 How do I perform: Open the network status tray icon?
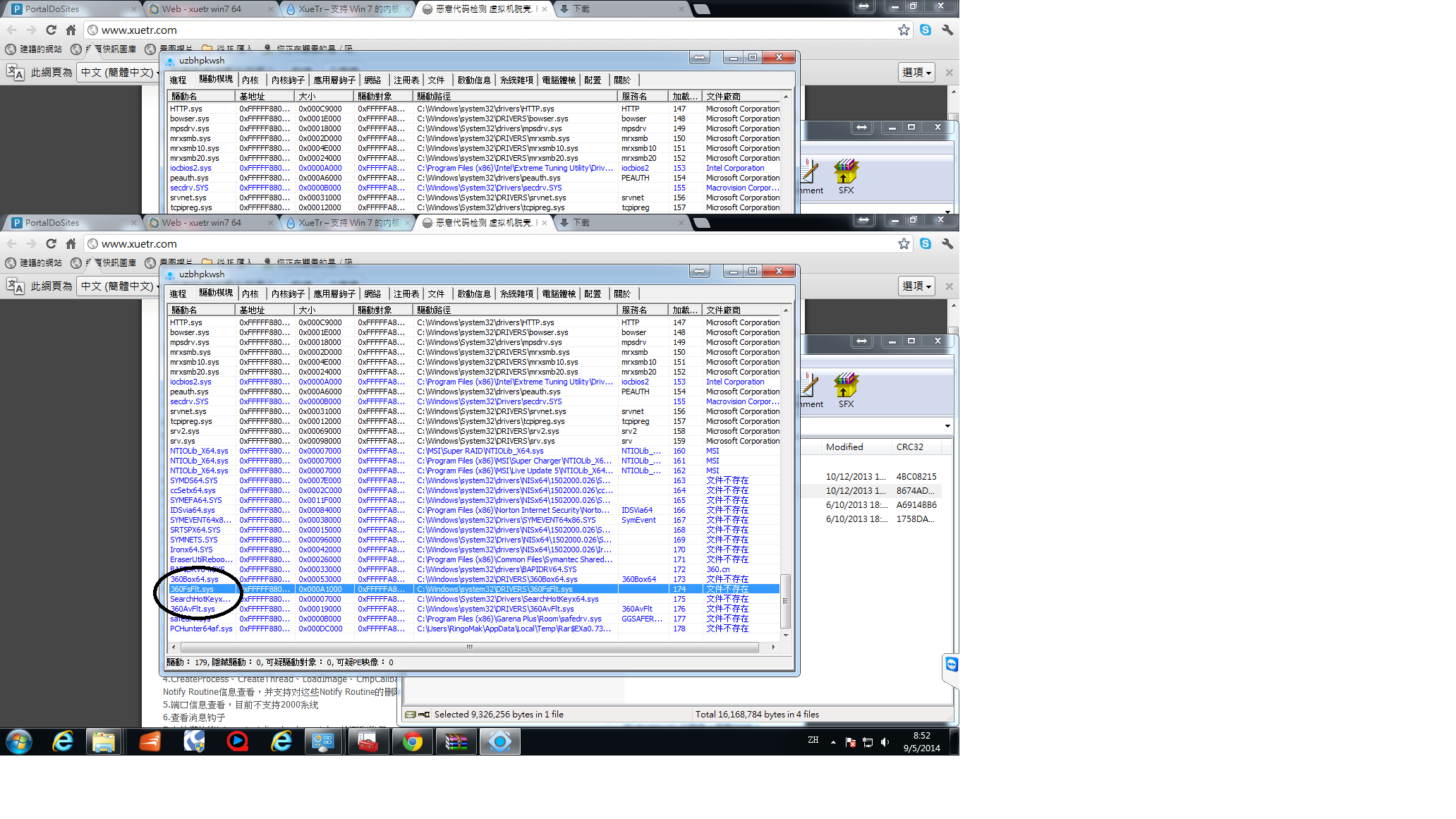point(868,742)
